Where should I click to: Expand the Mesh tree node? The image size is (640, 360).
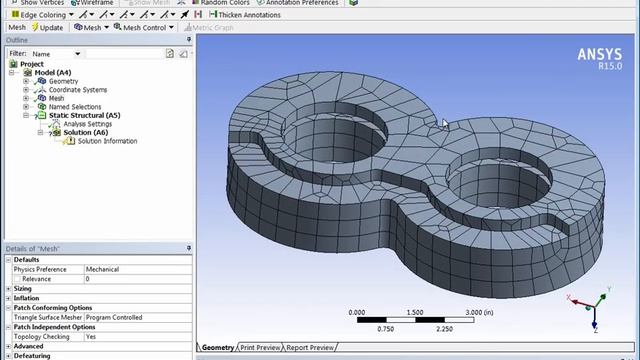point(26,98)
